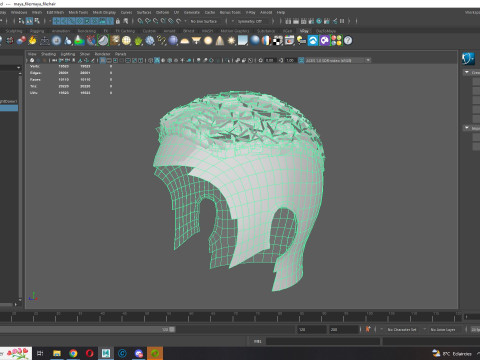The height and width of the screenshot is (360, 480).
Task: Toggle select by object type mode
Action: (x=29, y=21)
